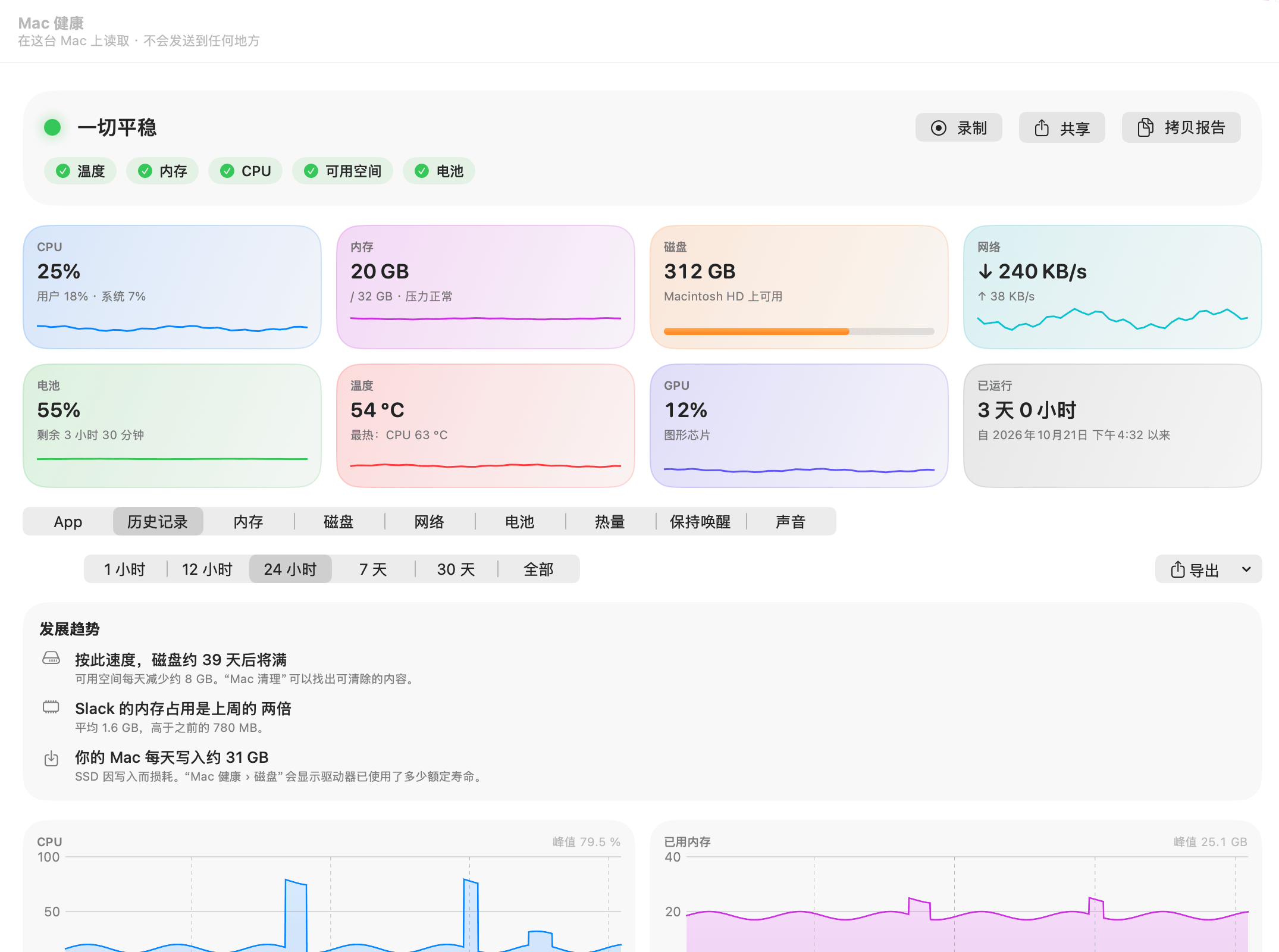Image resolution: width=1279 pixels, height=952 pixels.
Task: Click 自 2026年10月21日 下午4:32 以来 text
Action: (x=1074, y=435)
